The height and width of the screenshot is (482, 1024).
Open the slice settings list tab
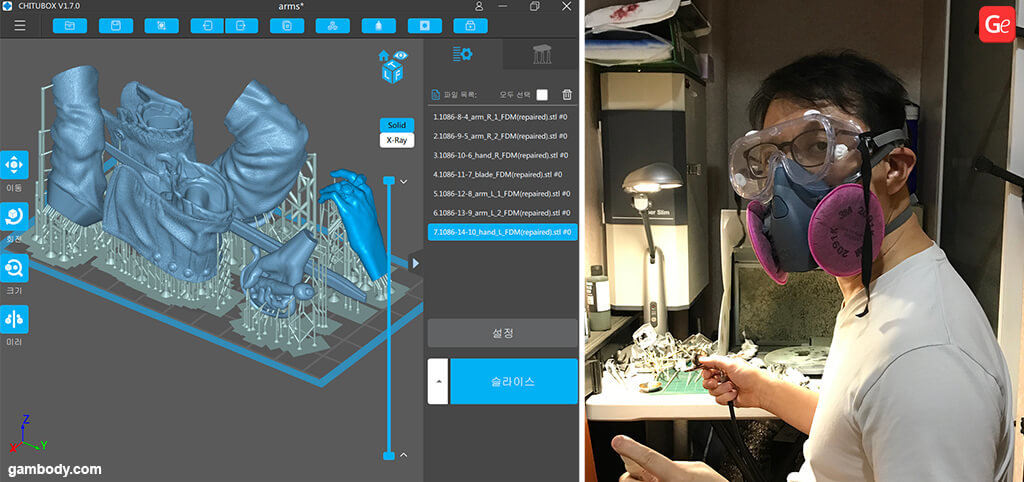click(462, 54)
